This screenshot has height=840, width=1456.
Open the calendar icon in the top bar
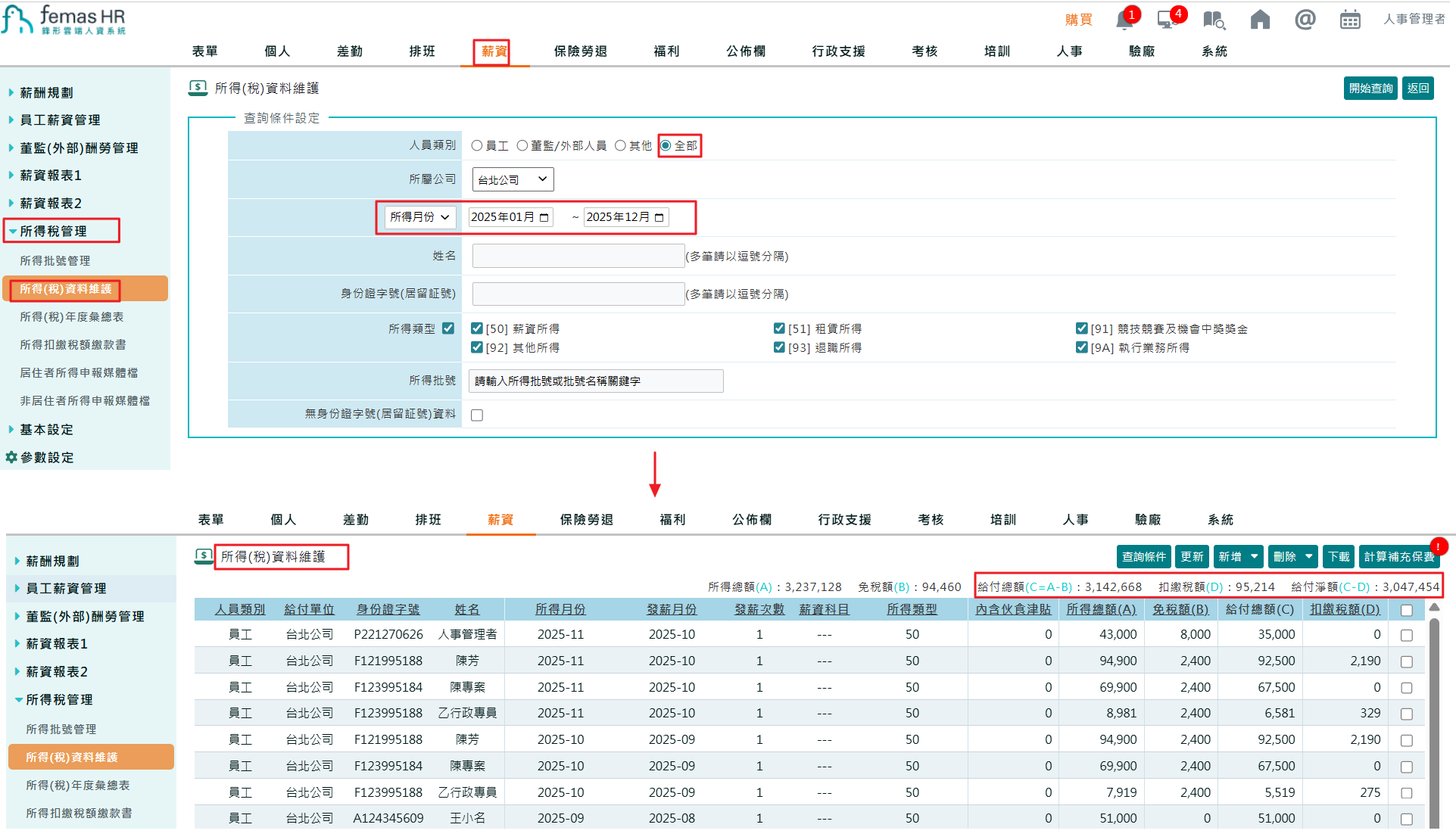(x=1350, y=20)
